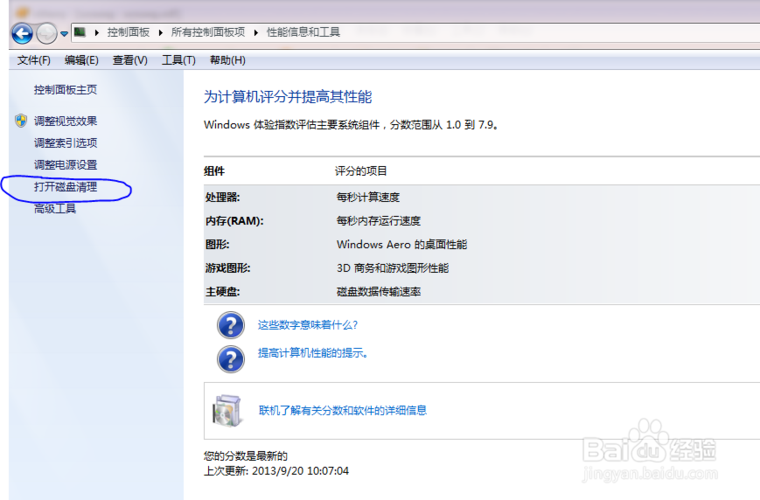Click the 评分的项目 column header

[x=361, y=171]
